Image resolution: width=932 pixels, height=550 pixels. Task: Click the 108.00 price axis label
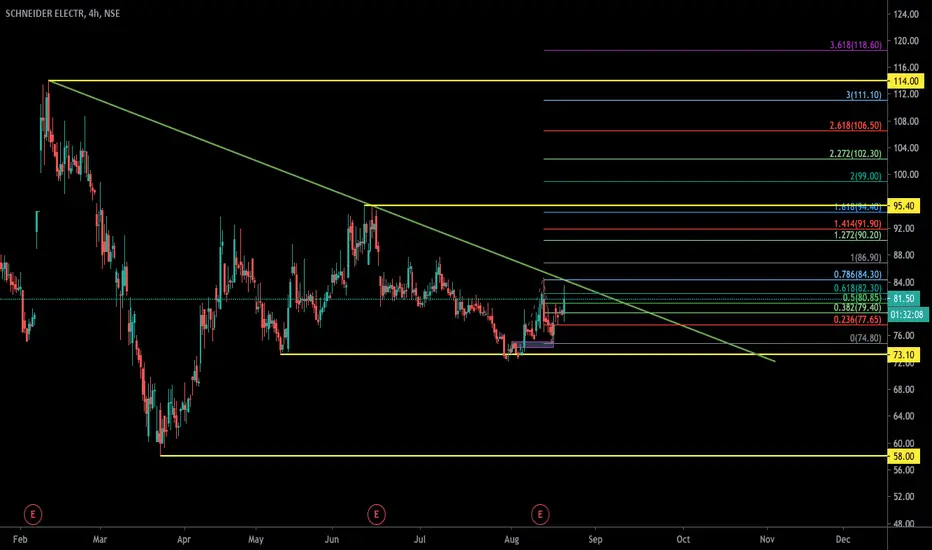point(905,121)
